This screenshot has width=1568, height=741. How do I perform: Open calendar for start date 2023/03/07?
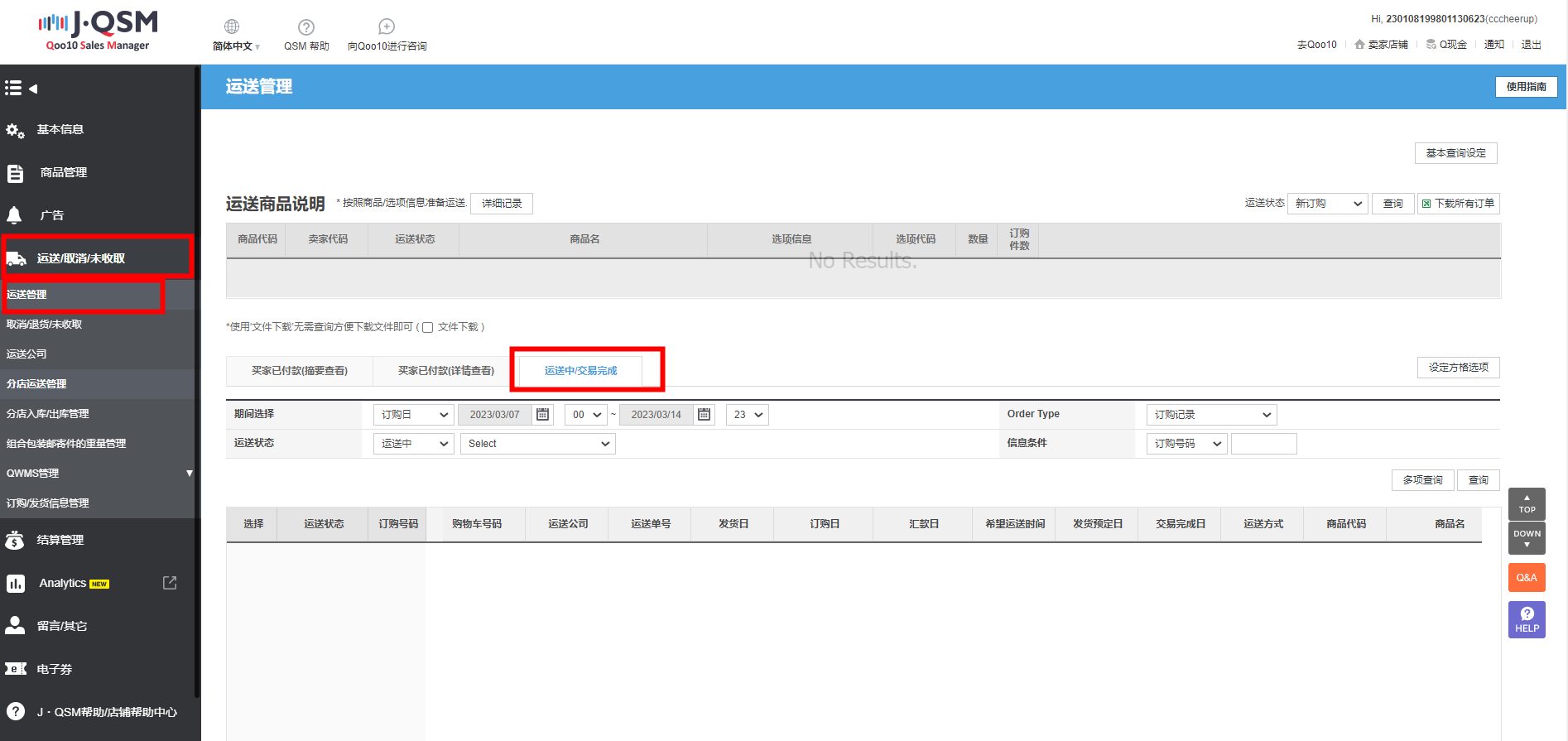coord(543,414)
